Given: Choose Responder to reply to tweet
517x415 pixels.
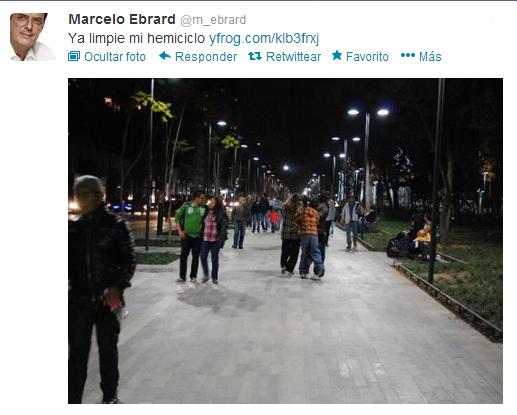Looking at the screenshot, I should (206, 57).
